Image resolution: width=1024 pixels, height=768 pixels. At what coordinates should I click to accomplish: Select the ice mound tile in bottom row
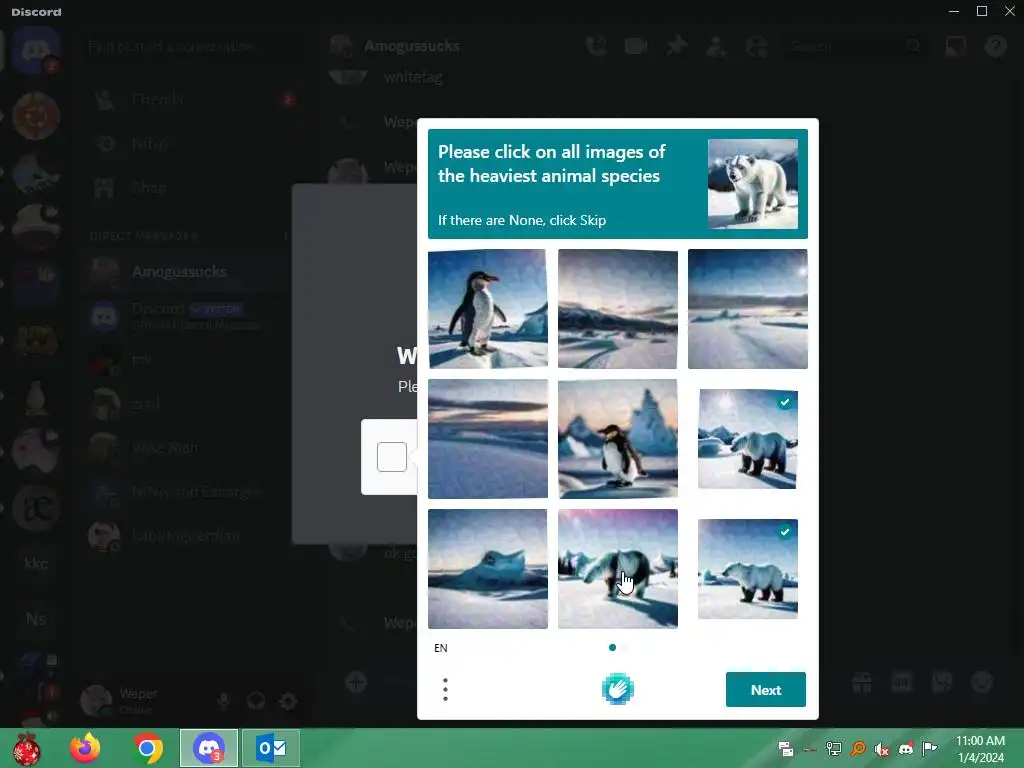(x=488, y=568)
